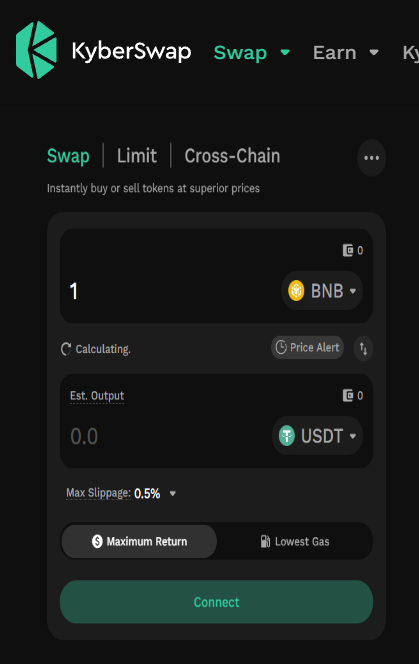Click the refresh icon beside Calculating

(66, 349)
